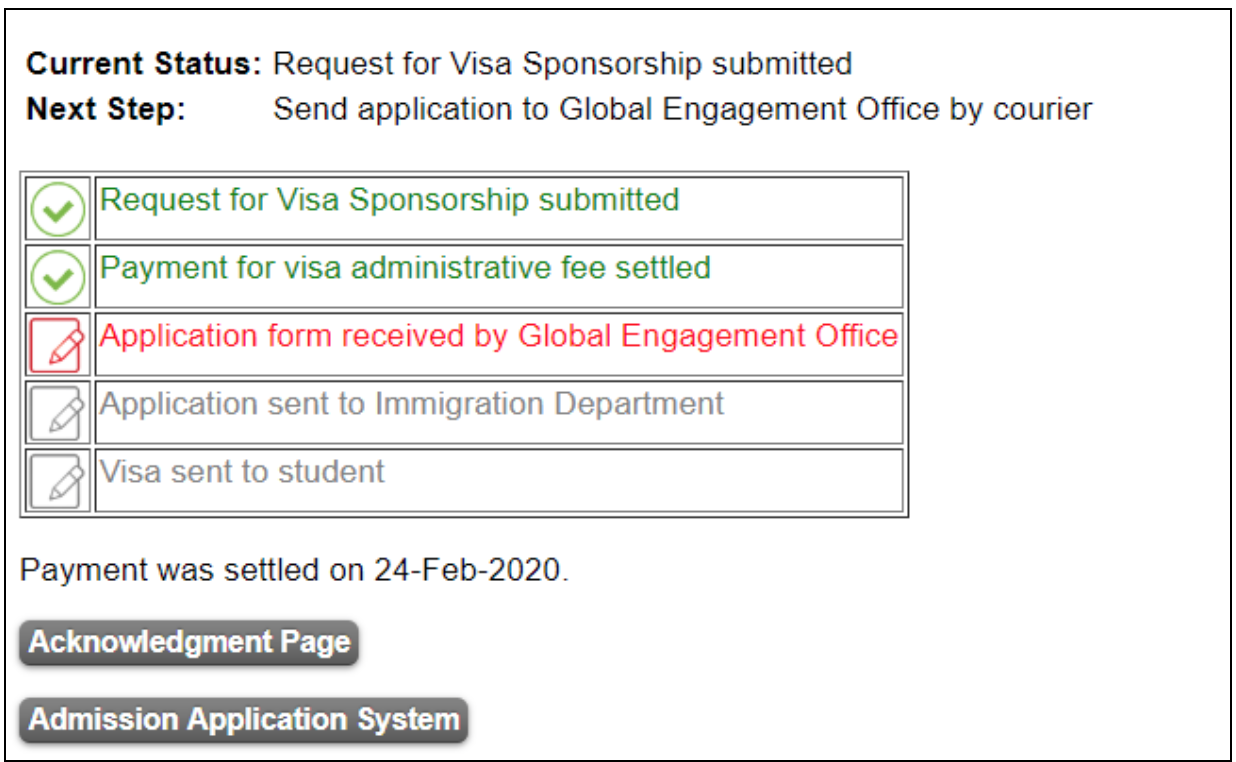The width and height of the screenshot is (1236, 762).
Task: Select 'Payment for visa administrative fee settled' row
Action: click(x=406, y=268)
